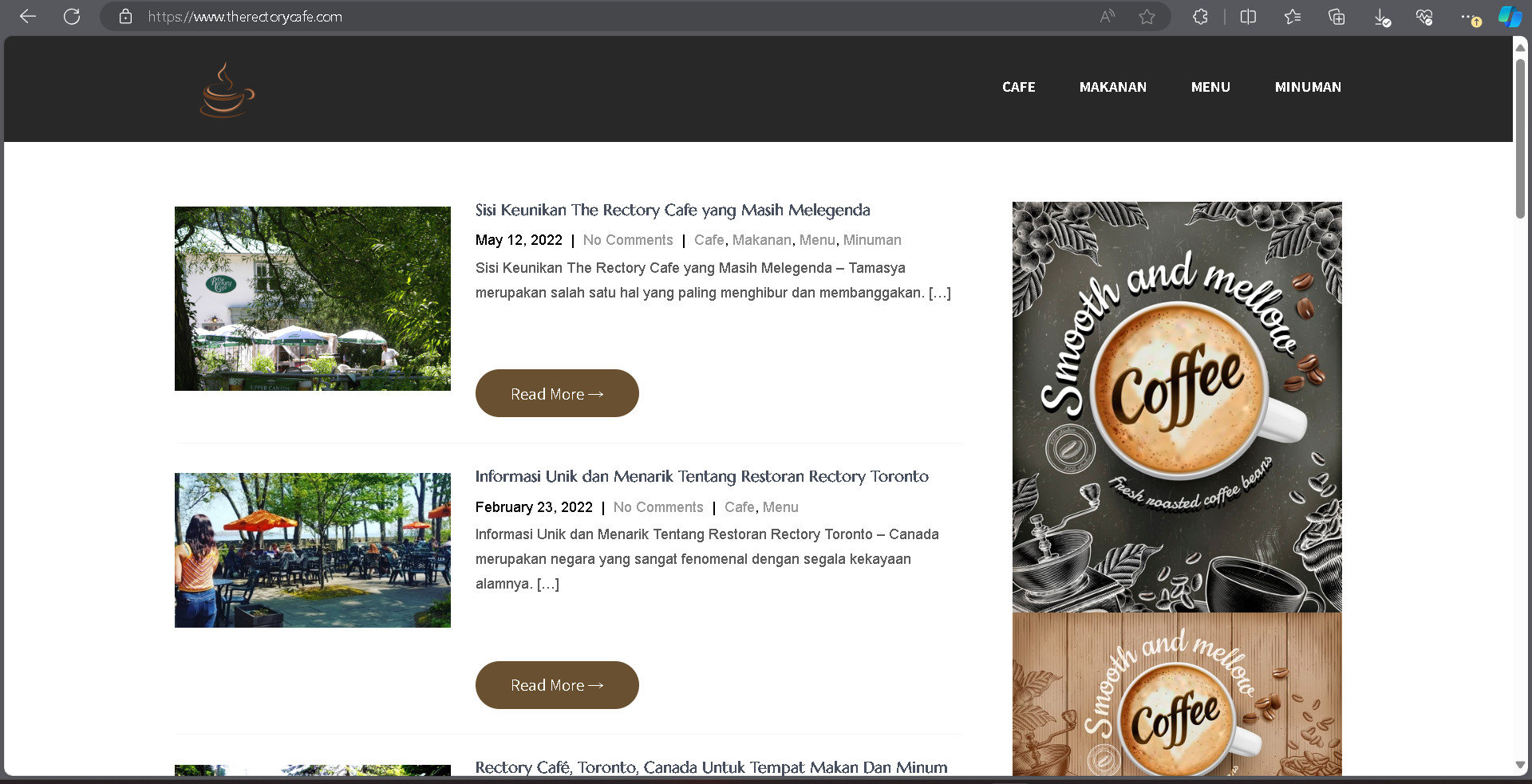
Task: Click the Read aloud icon
Action: (x=1107, y=17)
